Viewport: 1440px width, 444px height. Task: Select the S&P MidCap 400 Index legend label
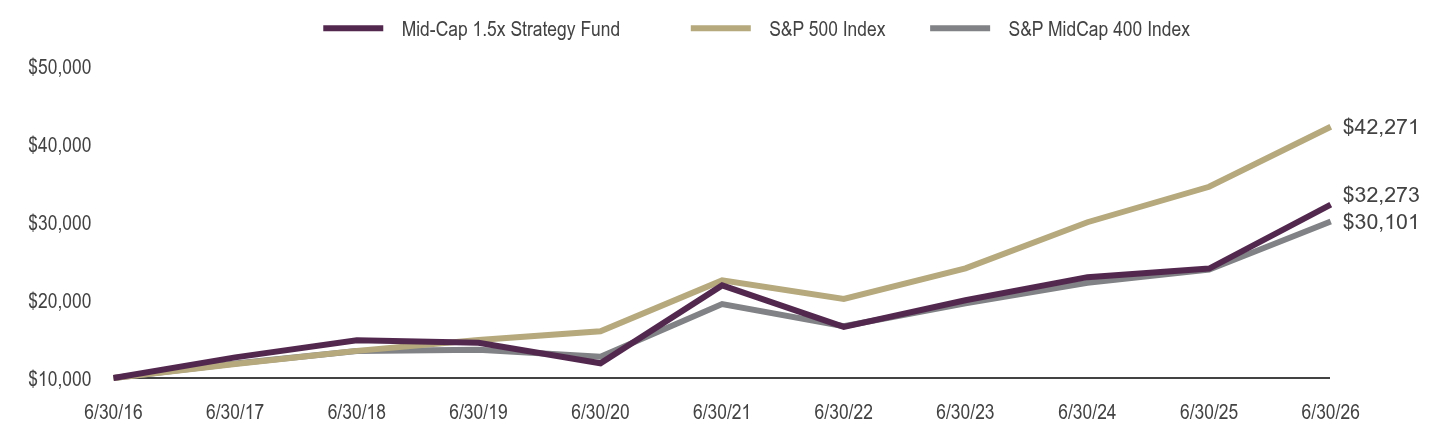point(1099,29)
